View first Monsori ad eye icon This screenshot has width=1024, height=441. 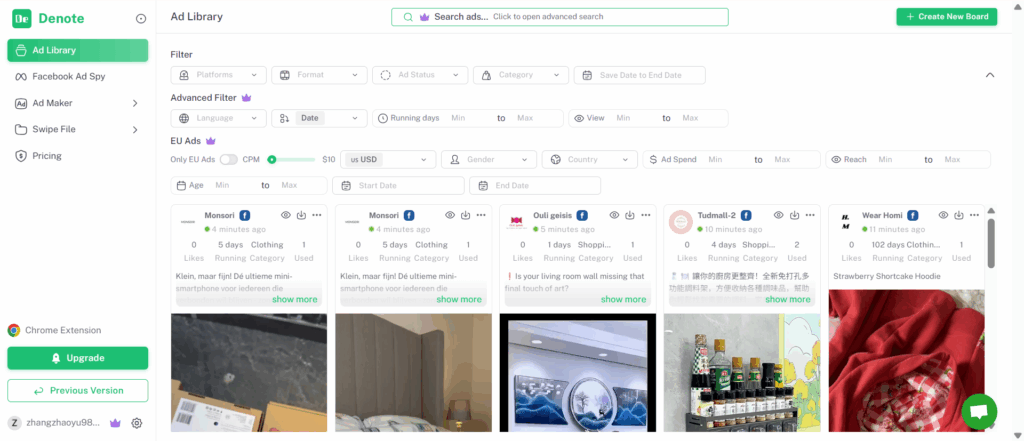(285, 215)
